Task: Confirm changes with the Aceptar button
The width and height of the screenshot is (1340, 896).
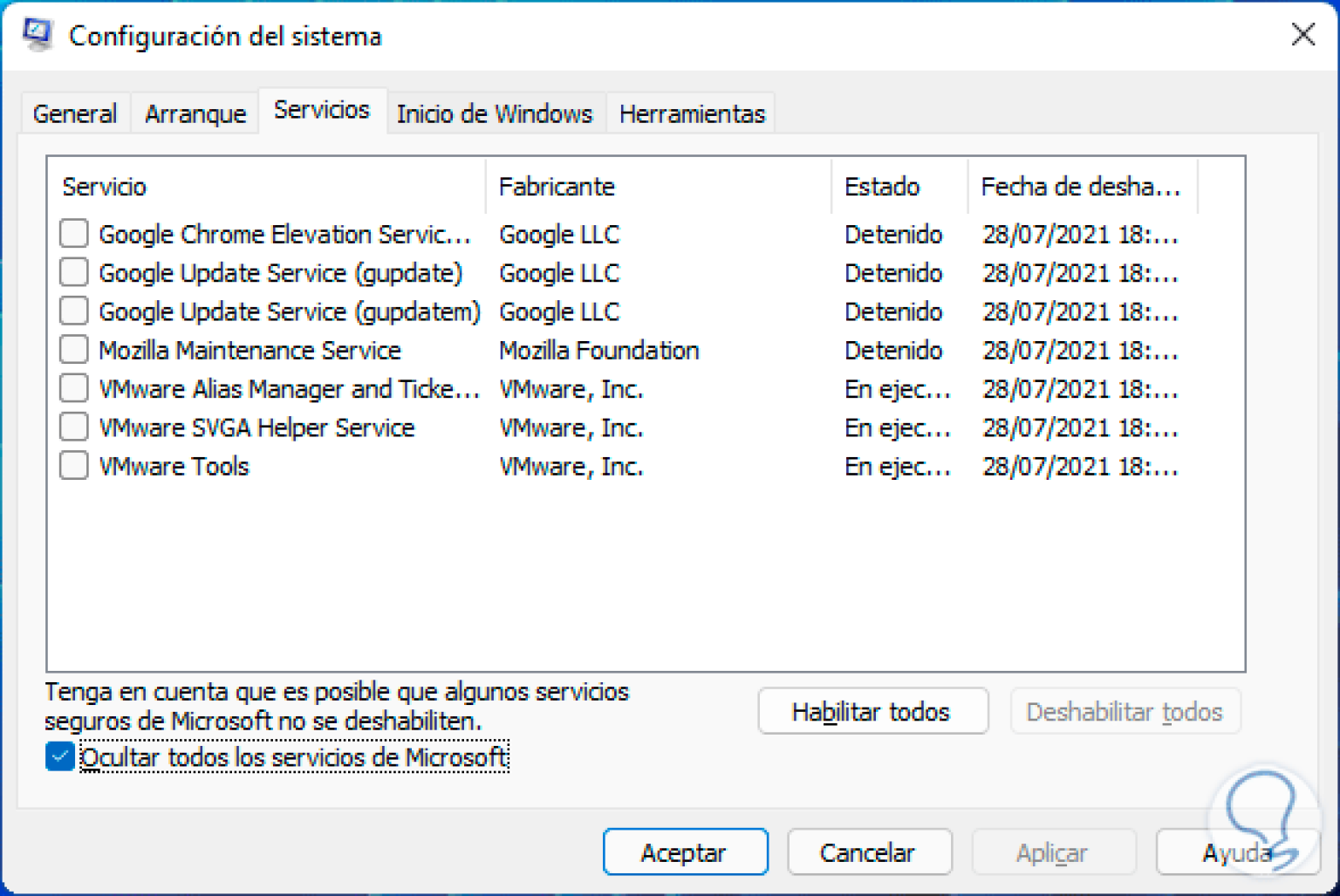Action: pos(685,852)
